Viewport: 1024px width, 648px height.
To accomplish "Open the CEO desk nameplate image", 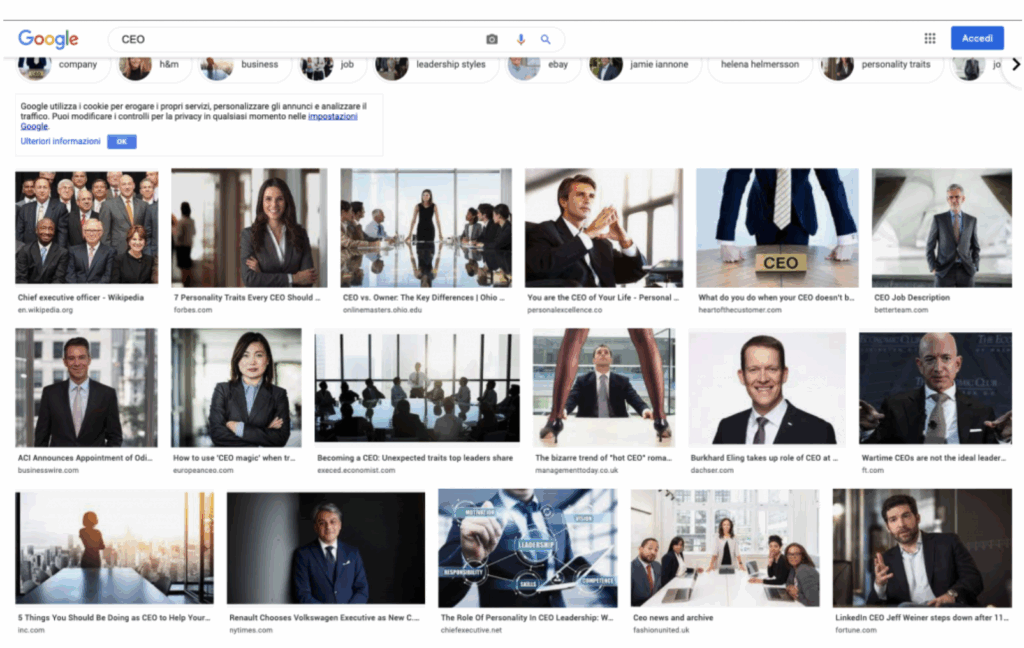I will [x=777, y=226].
